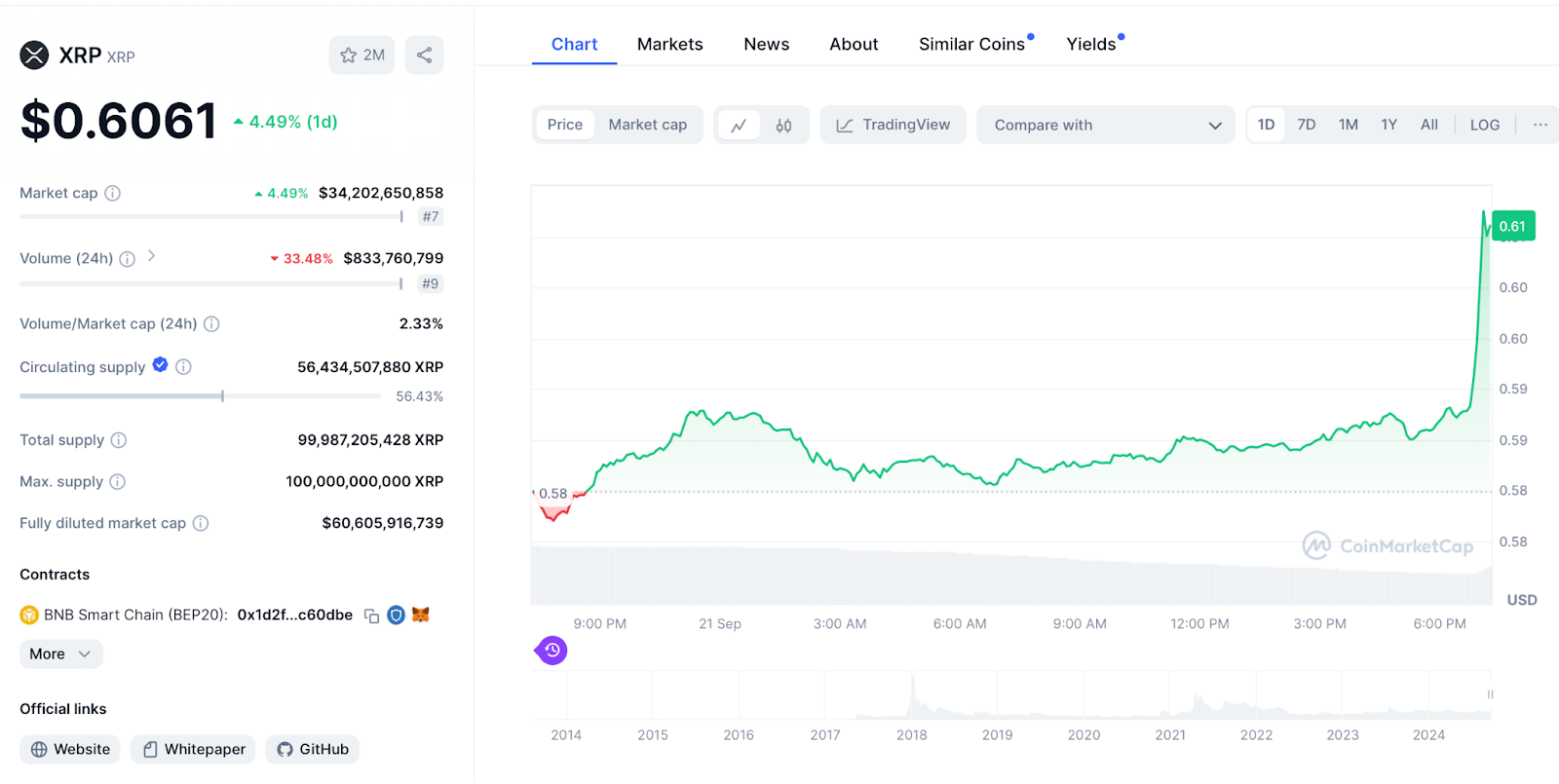Expand Volume (24h) chevron arrow
1559x784 pixels.
151,256
